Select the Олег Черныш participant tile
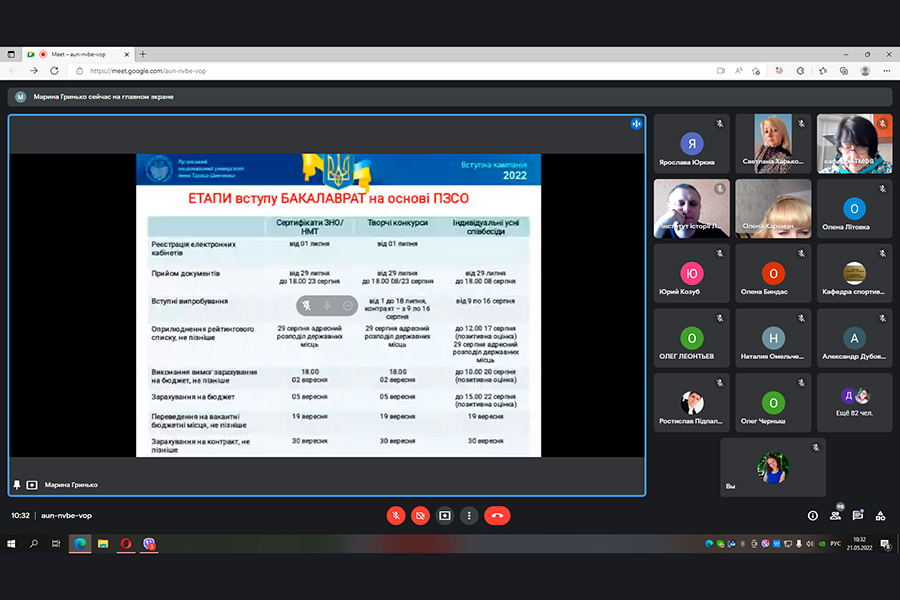The height and width of the screenshot is (600, 900). click(773, 402)
